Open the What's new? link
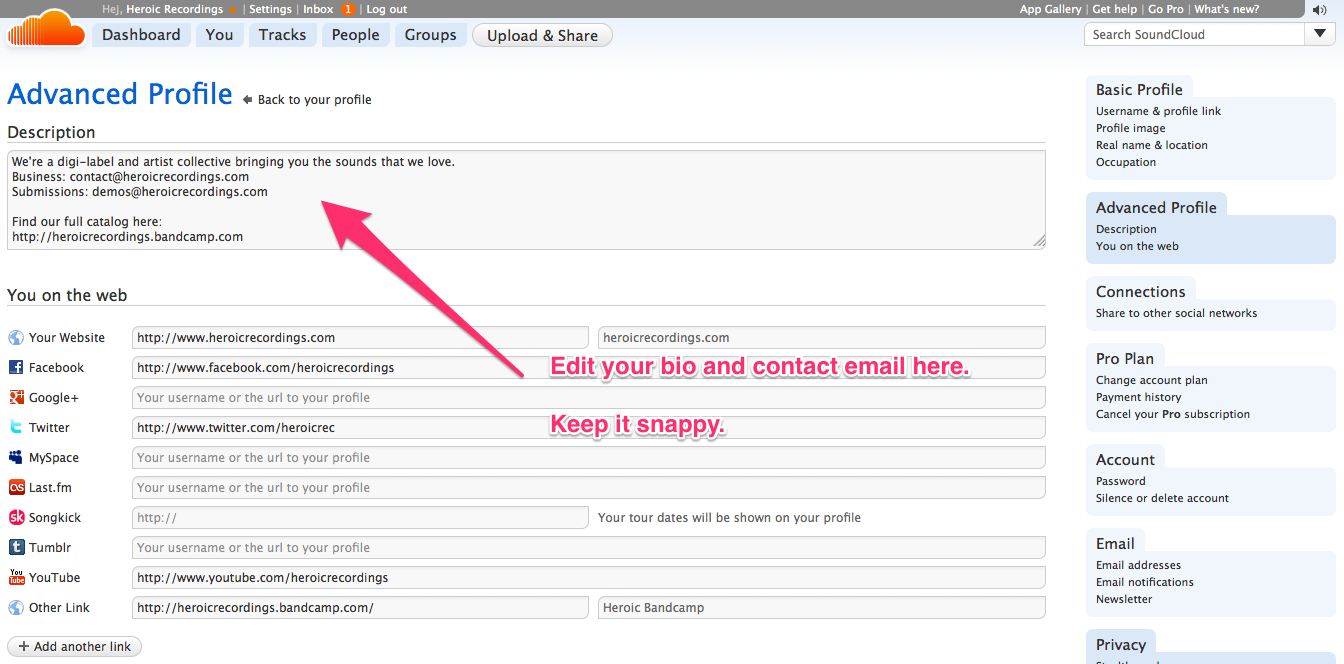The image size is (1344, 664). click(x=1226, y=10)
